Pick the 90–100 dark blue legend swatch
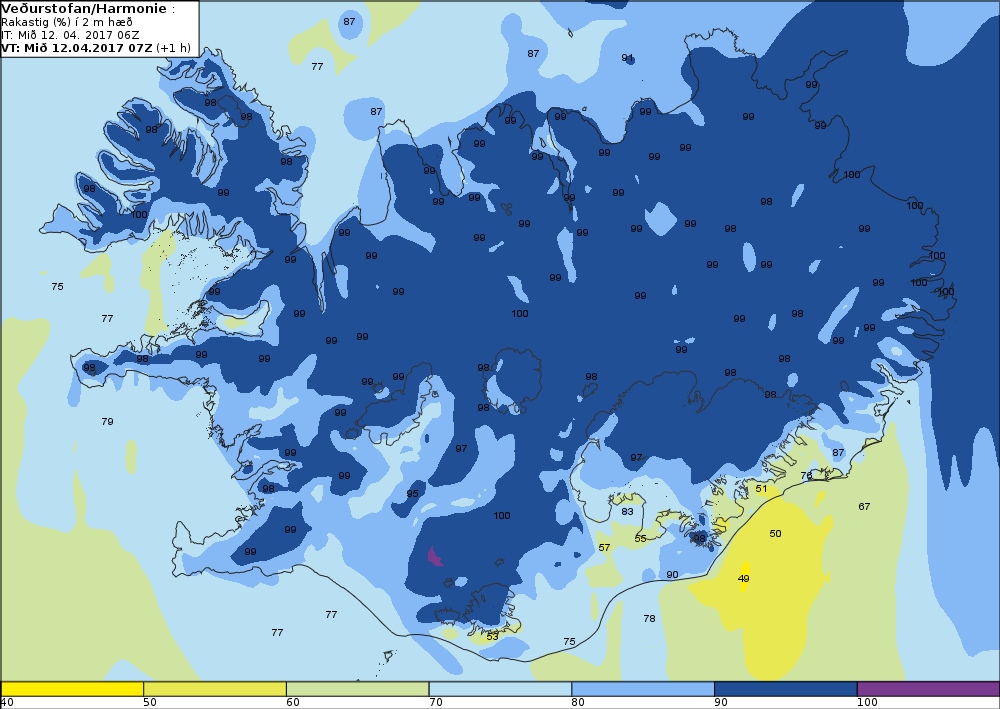1000x709 pixels. [786, 689]
